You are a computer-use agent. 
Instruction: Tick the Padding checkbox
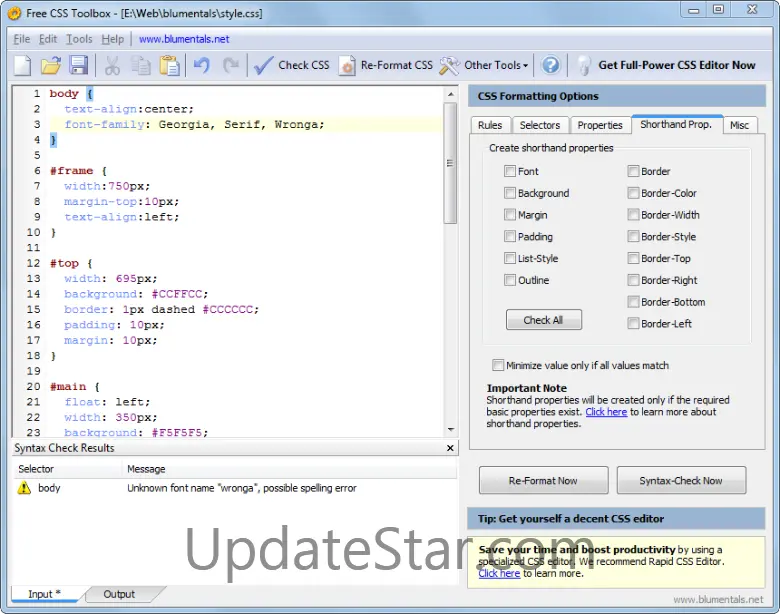coord(509,236)
